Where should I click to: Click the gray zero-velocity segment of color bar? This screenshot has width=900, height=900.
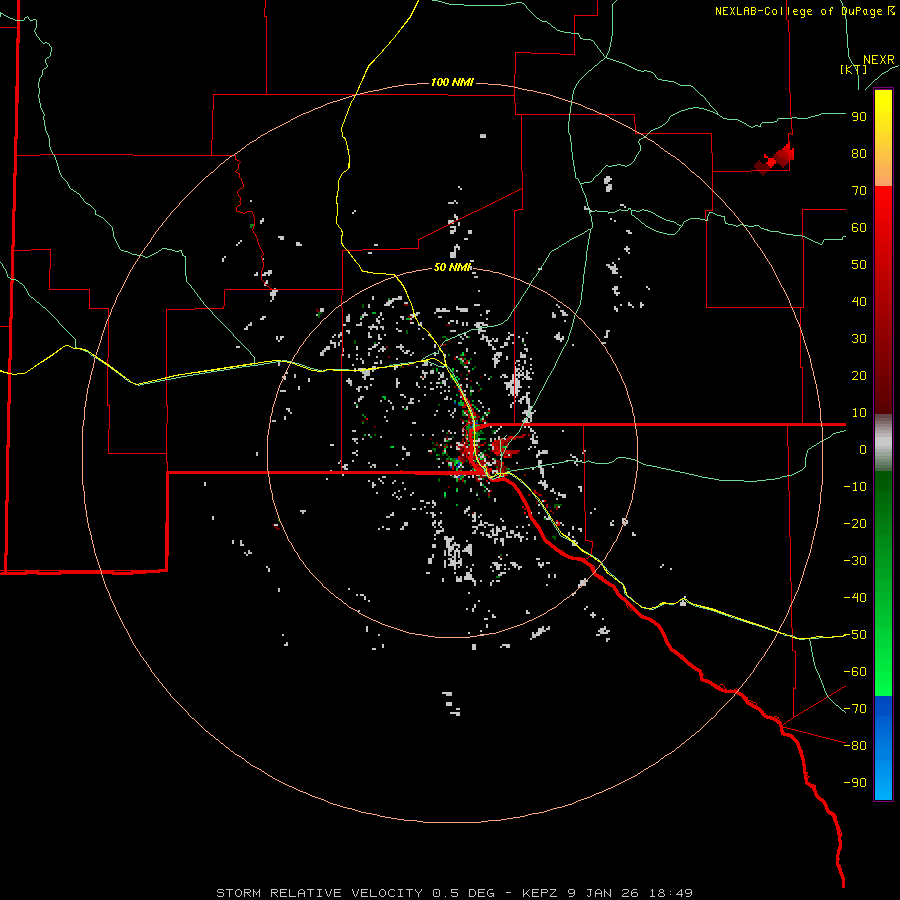(883, 443)
